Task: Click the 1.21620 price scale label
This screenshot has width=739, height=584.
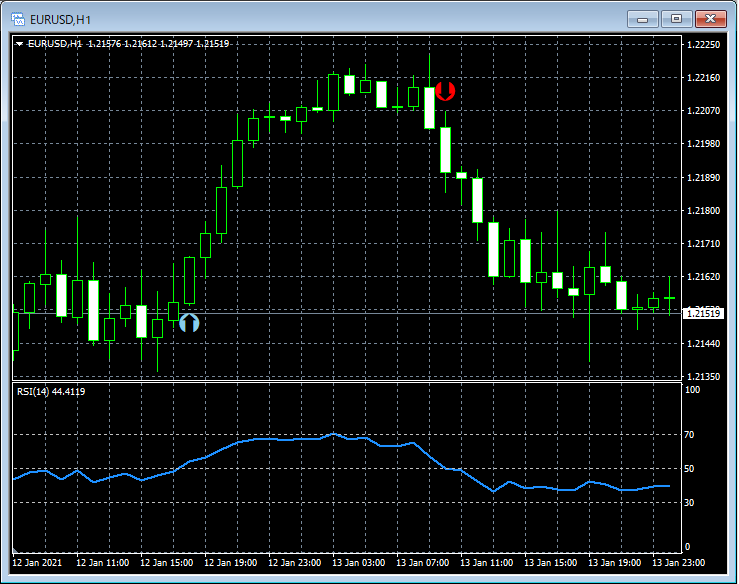Action: tap(703, 277)
